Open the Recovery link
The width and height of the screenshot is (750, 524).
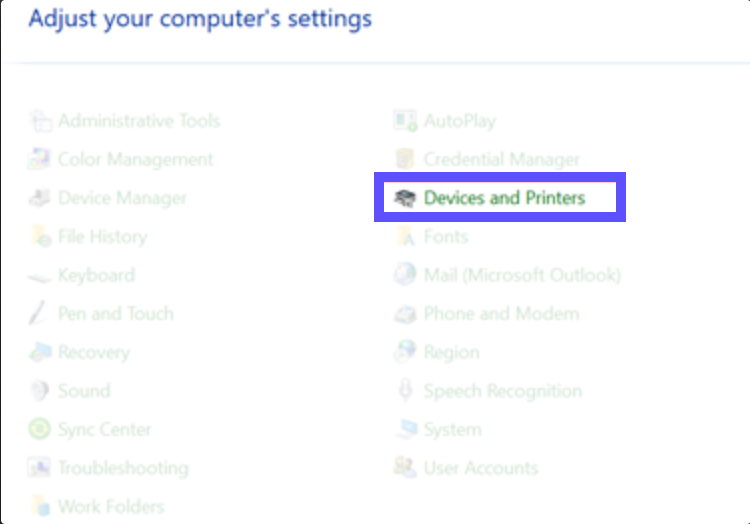[94, 352]
